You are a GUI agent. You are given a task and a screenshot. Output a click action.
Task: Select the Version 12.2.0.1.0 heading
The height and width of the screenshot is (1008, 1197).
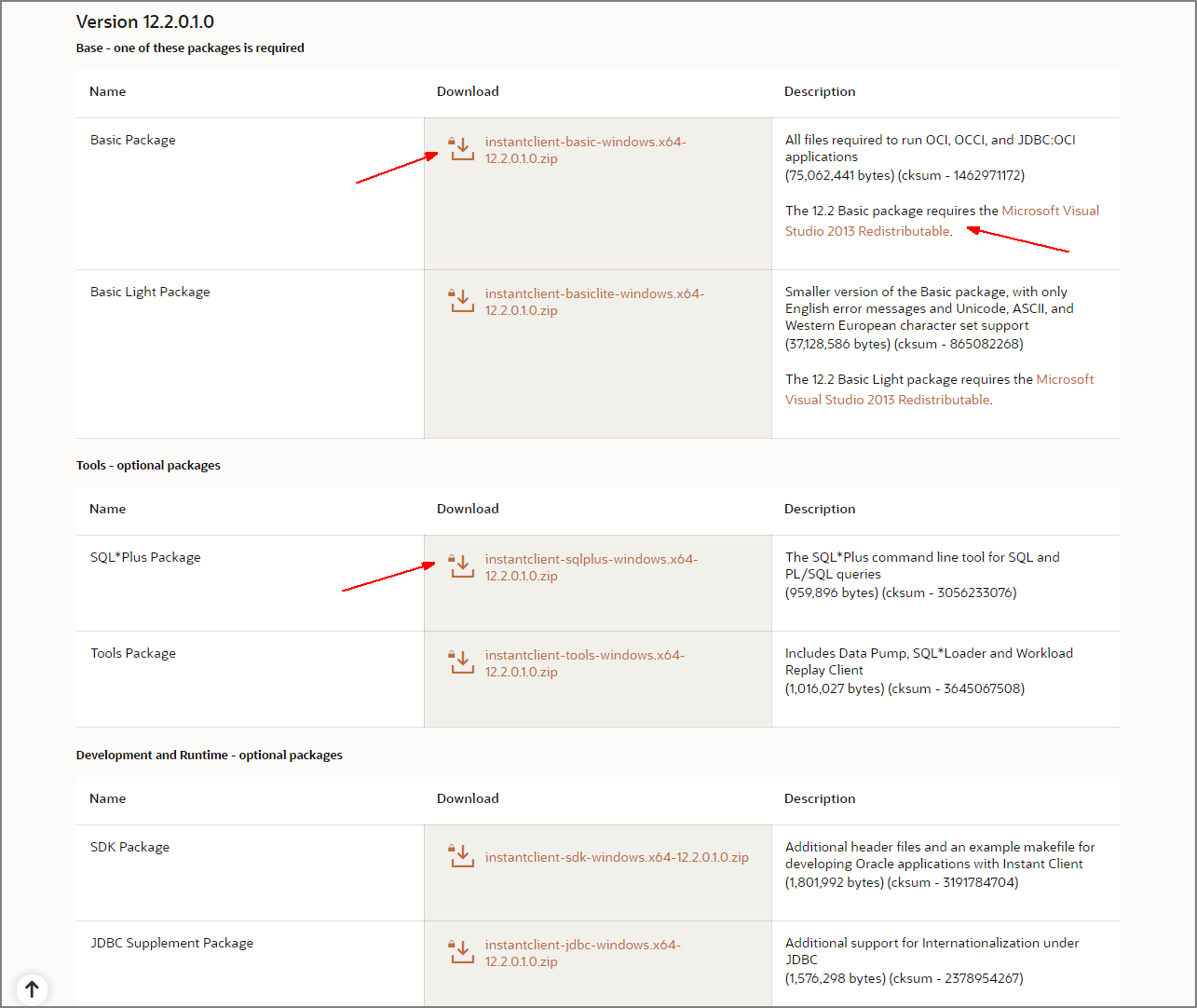click(145, 21)
